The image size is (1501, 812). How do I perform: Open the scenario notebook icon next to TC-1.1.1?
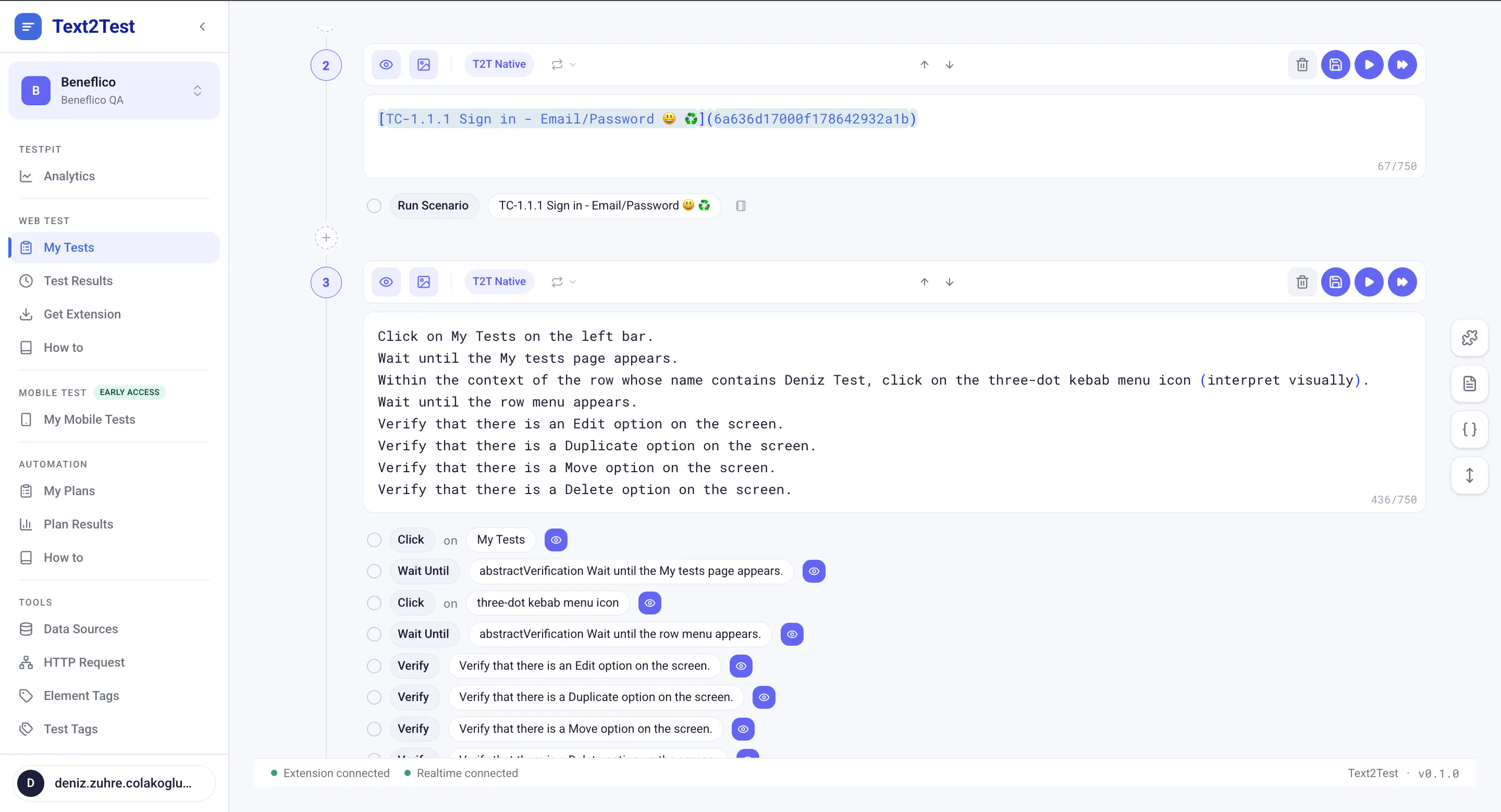pos(741,206)
